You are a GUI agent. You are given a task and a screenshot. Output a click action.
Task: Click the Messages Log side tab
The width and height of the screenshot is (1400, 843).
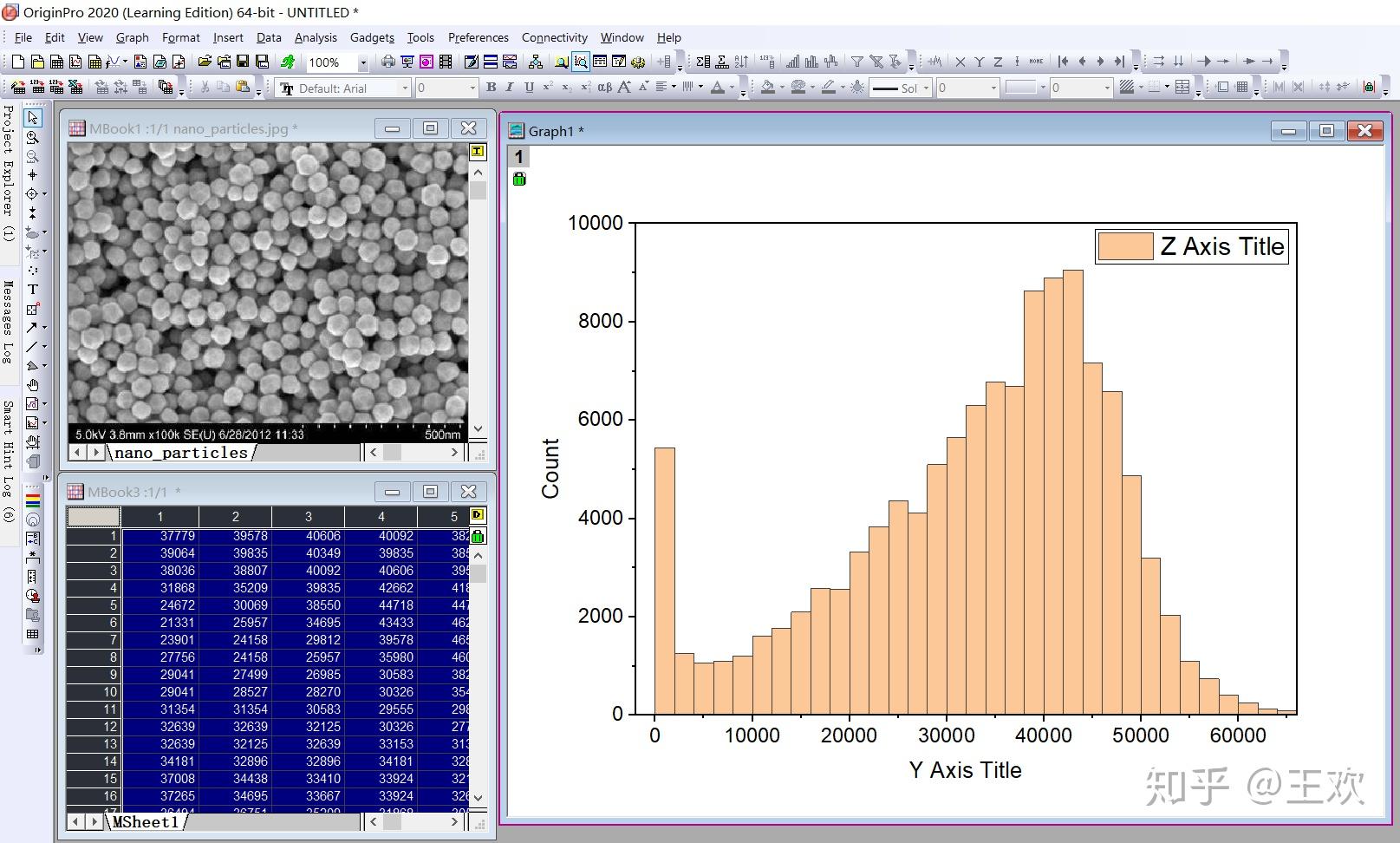point(9,321)
